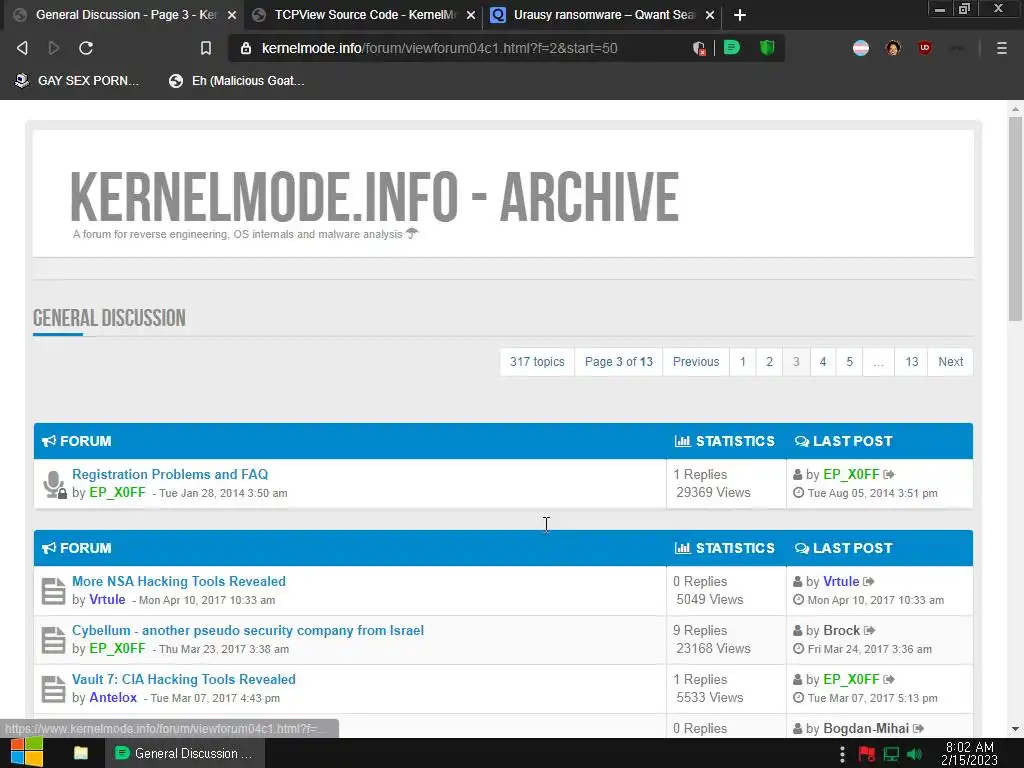This screenshot has width=1024, height=768.
Task: Click the padlock icon in address bar
Action: (246, 48)
